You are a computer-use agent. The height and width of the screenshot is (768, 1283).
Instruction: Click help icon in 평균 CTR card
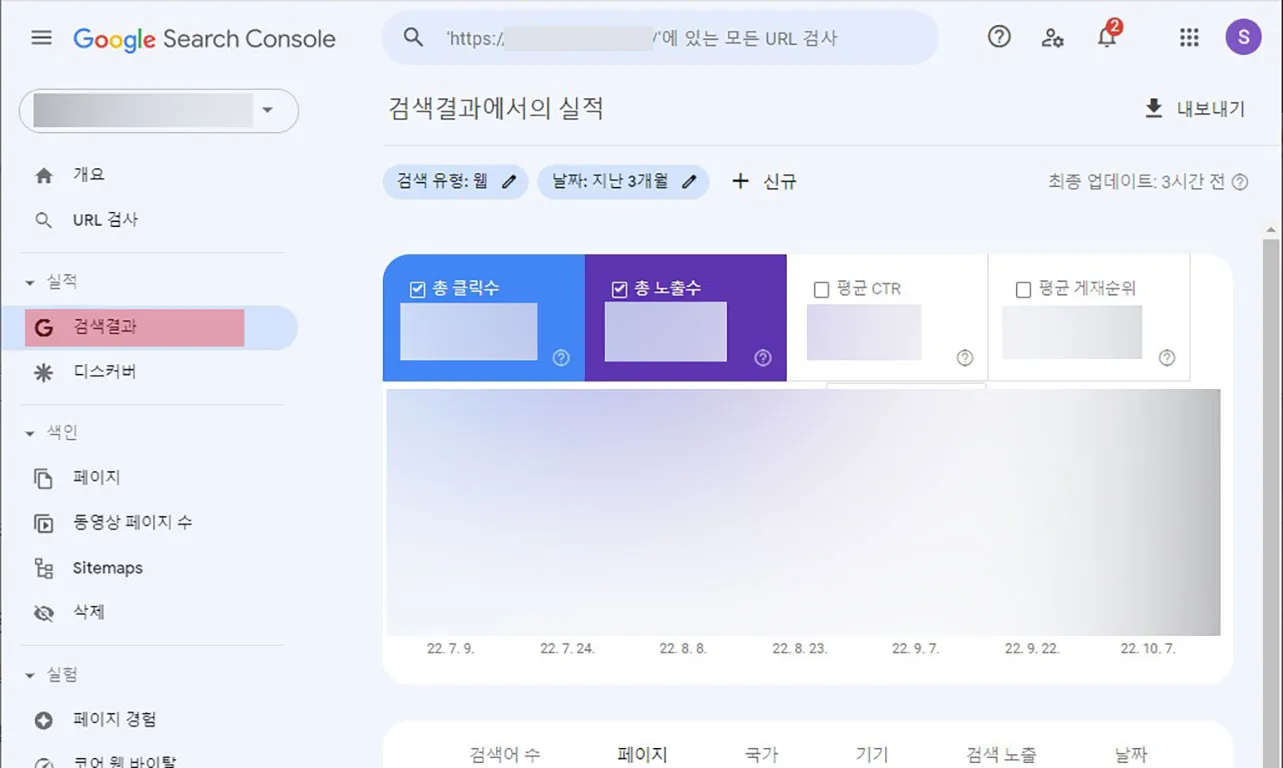coord(965,358)
